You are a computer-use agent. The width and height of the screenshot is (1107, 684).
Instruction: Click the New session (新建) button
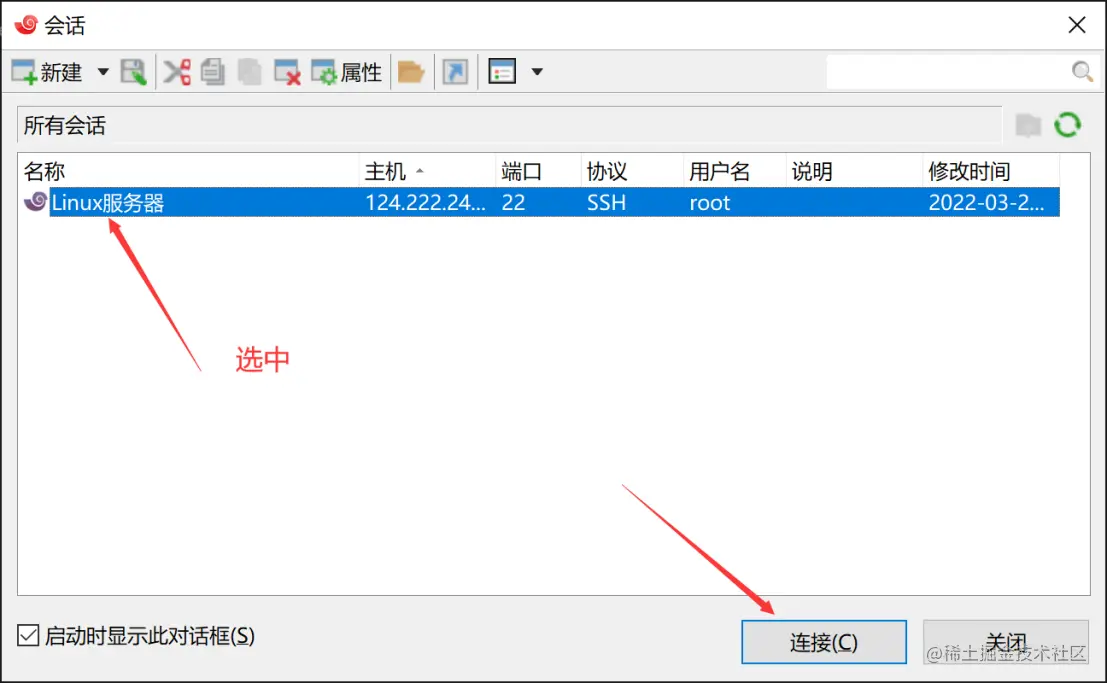pyautogui.click(x=47, y=72)
